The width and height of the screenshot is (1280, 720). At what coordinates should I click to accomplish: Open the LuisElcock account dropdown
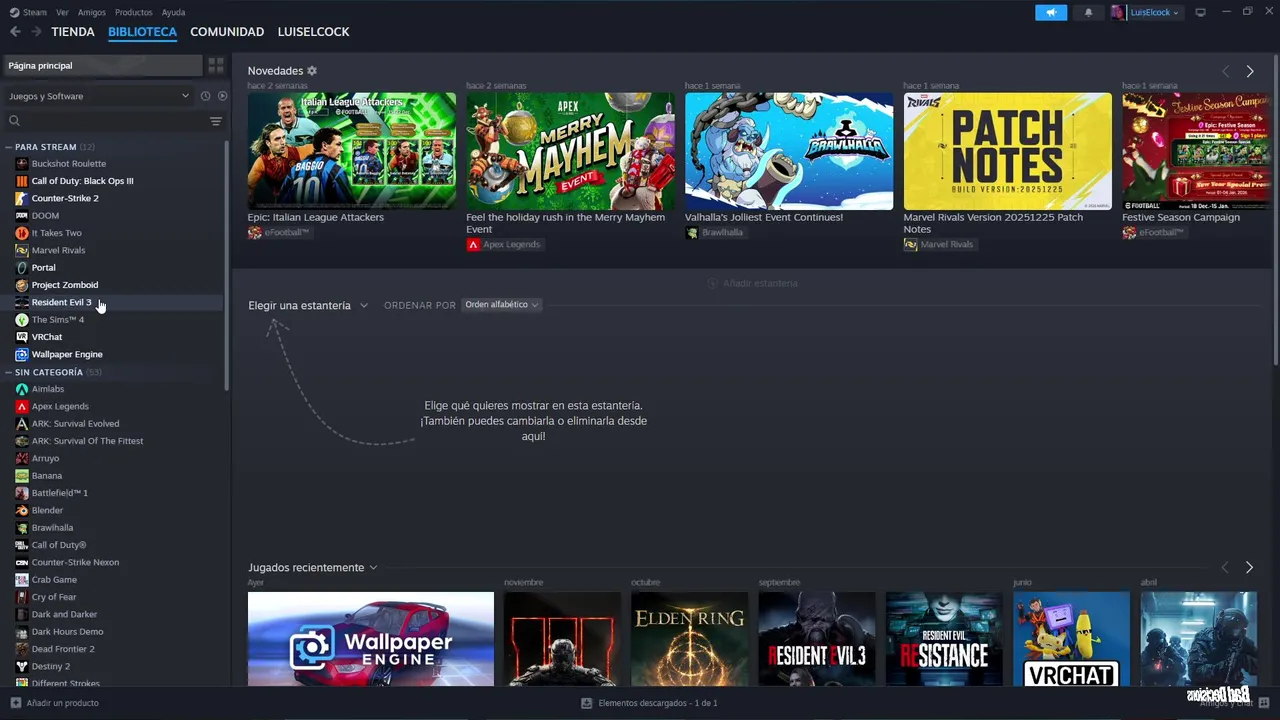tap(1153, 12)
